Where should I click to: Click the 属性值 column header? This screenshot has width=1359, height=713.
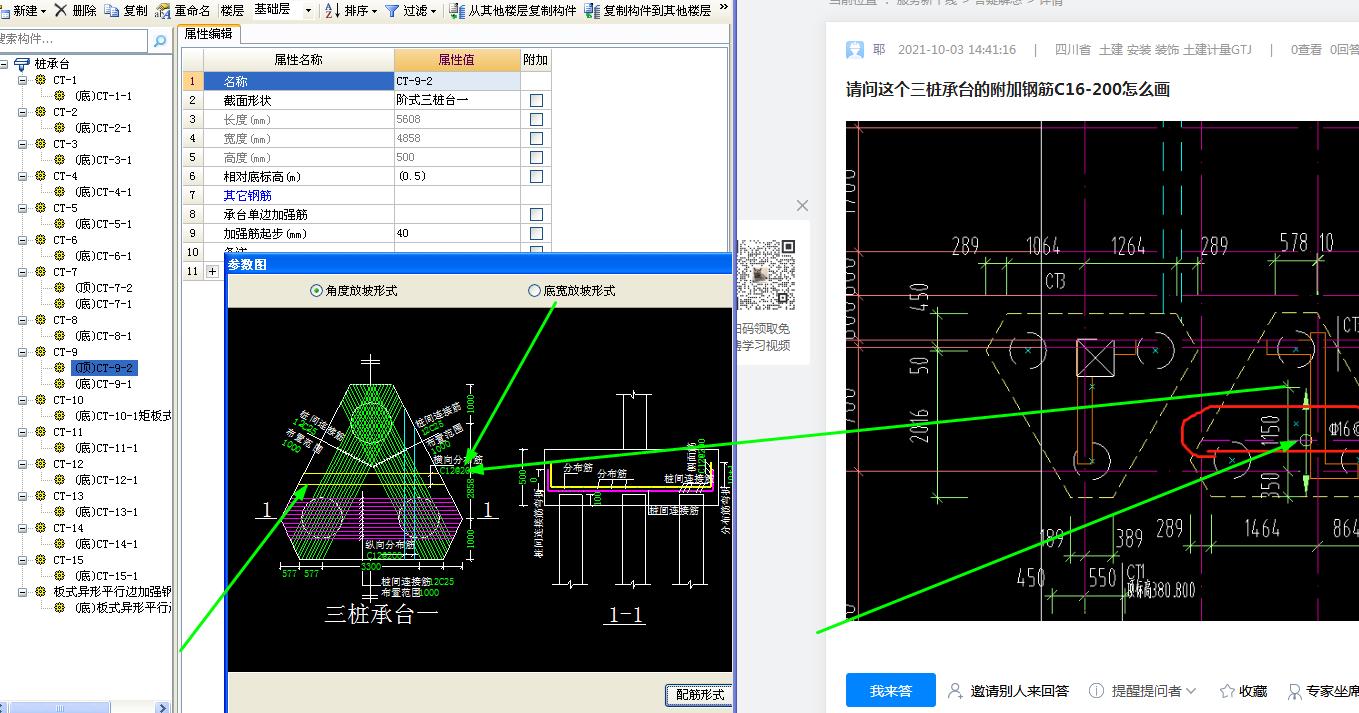457,60
